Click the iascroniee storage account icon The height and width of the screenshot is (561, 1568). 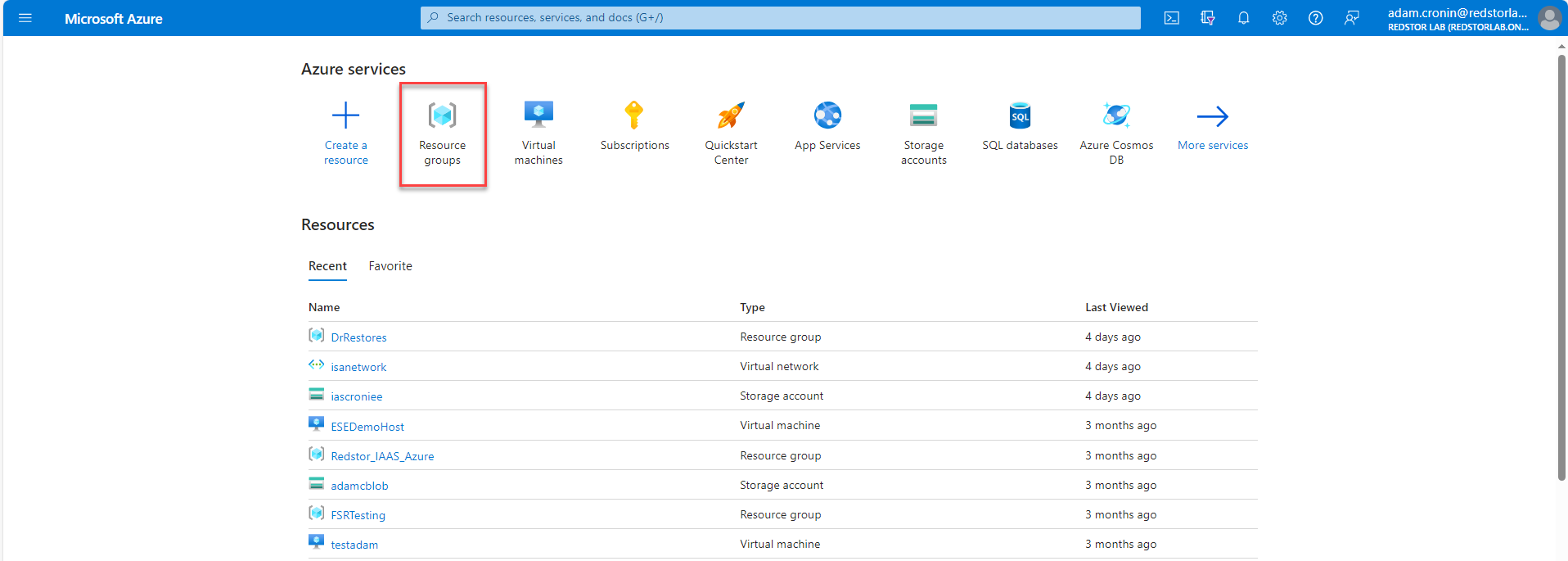317,395
